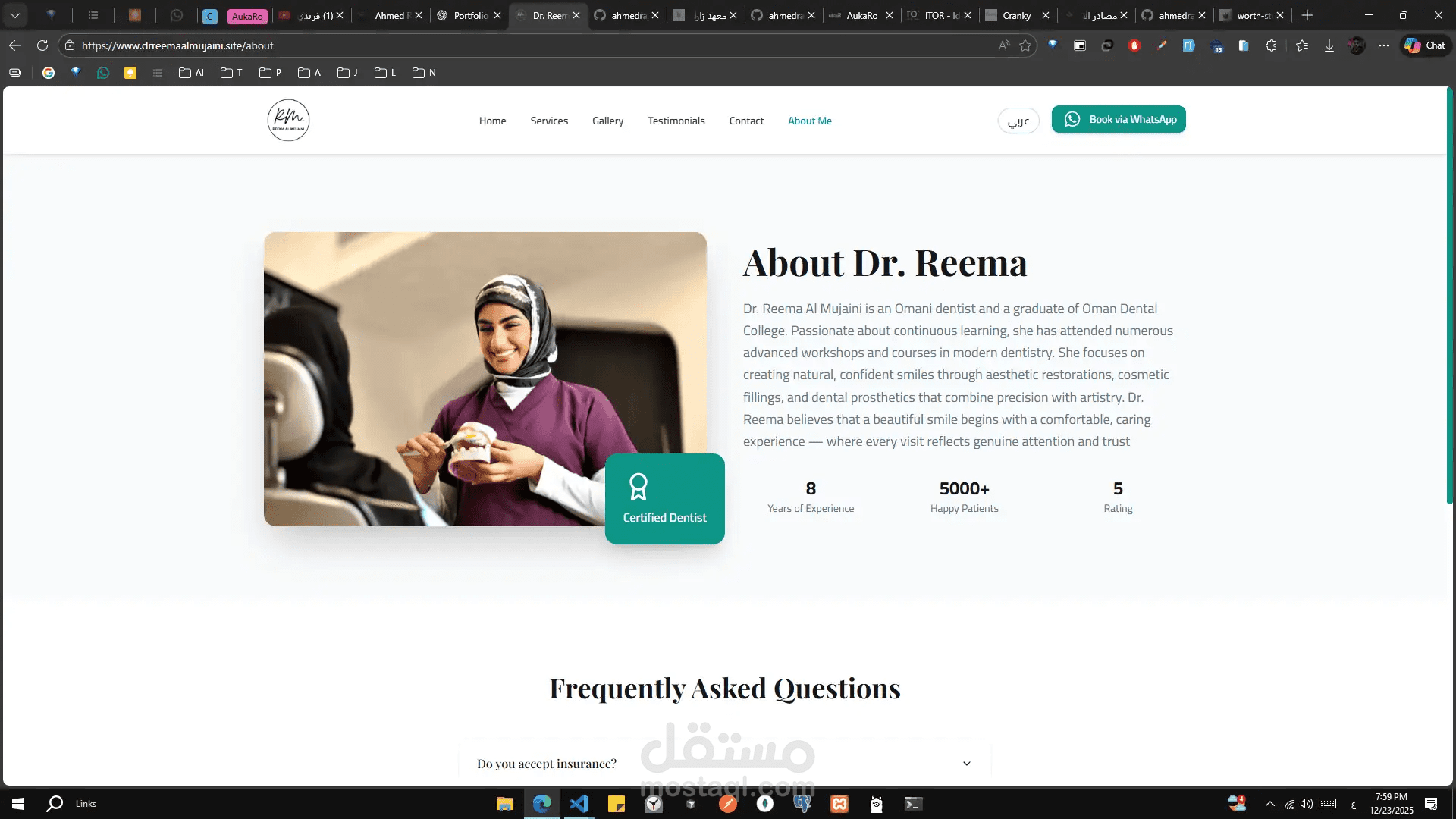Screen dimensions: 1456x819
Task: Show hidden system tray icons
Action: (x=1269, y=804)
